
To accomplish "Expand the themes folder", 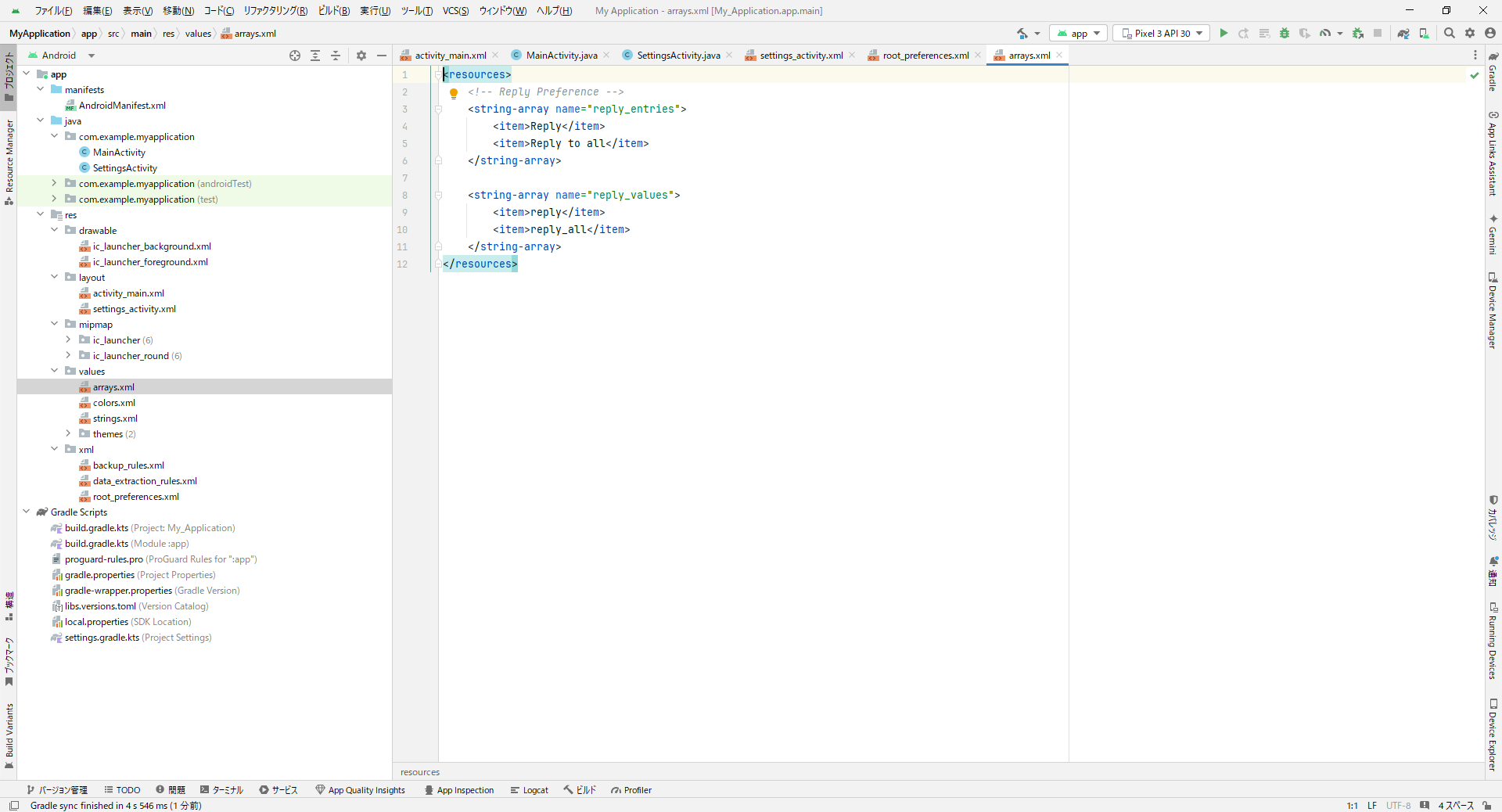I will click(x=68, y=433).
